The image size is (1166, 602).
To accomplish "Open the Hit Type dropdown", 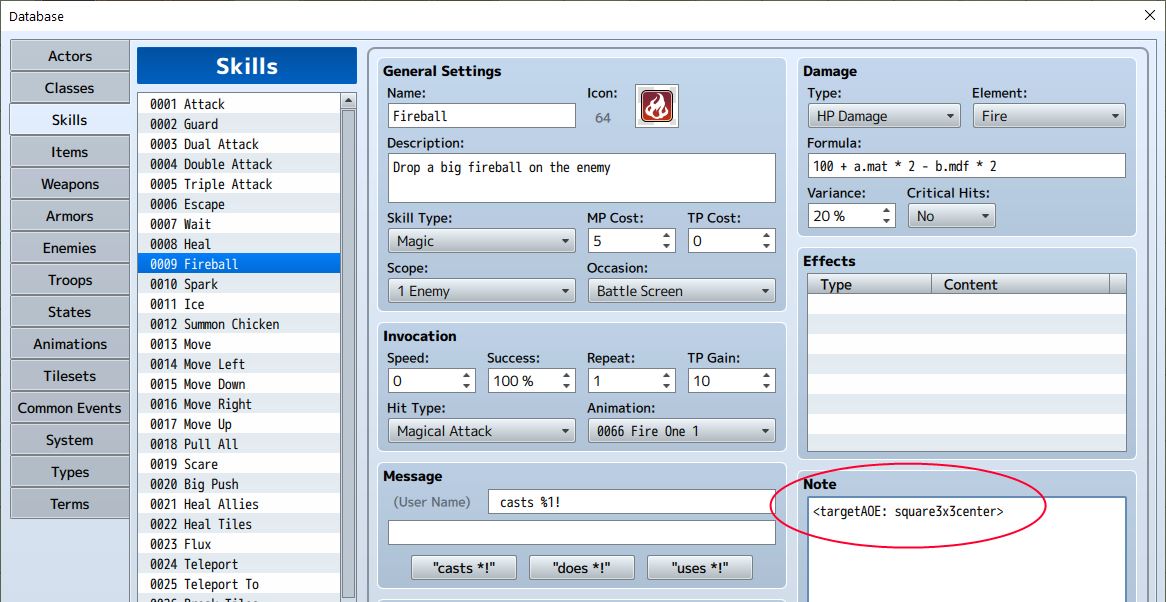I will [x=481, y=431].
